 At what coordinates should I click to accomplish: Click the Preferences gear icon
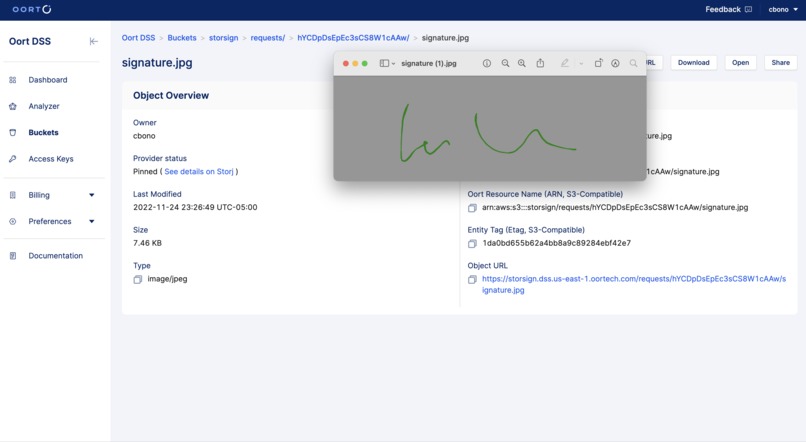tap(13, 221)
